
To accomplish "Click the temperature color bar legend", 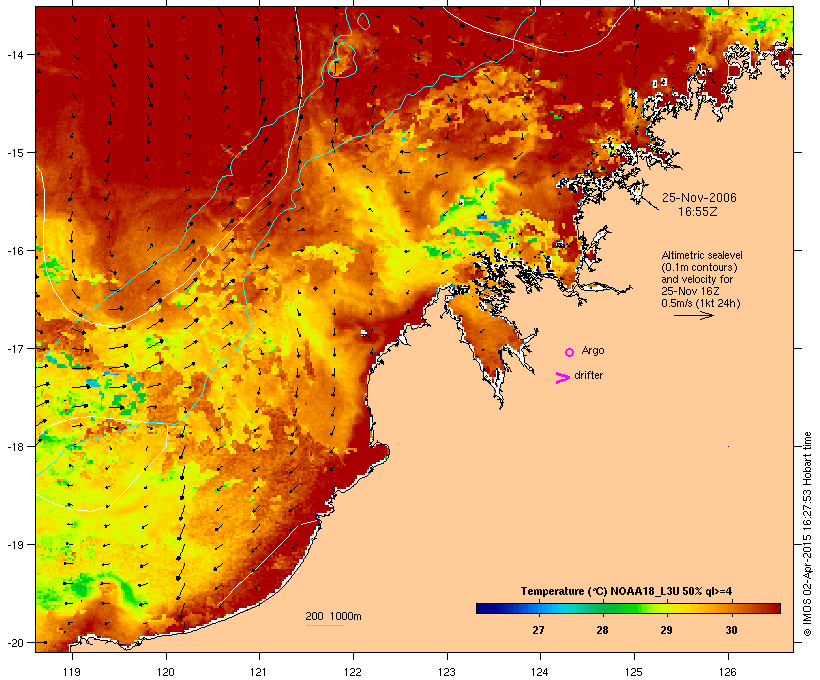I will (628, 608).
